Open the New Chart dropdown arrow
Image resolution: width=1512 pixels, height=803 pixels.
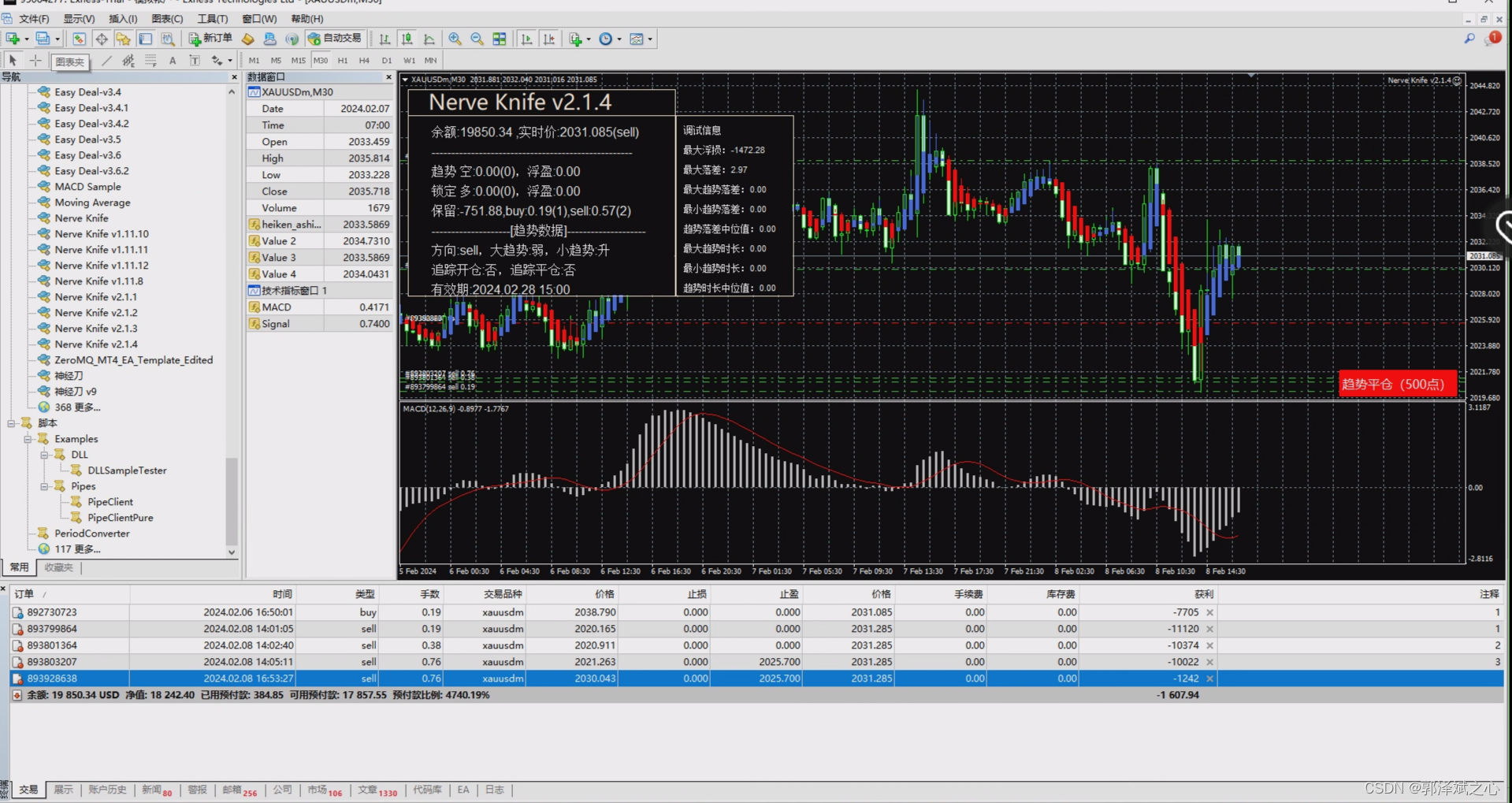click(27, 39)
